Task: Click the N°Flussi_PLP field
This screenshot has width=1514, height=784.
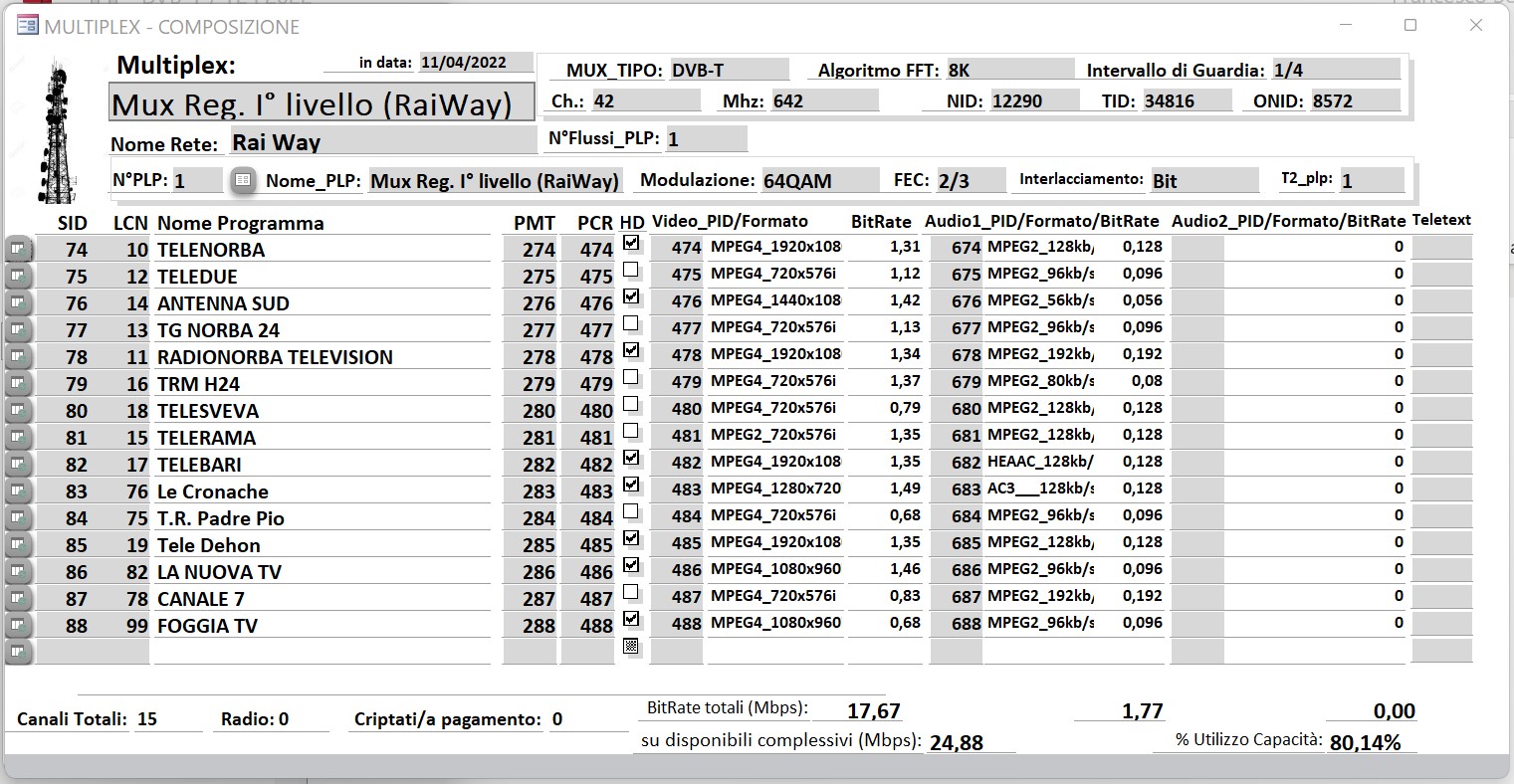Action: (706, 139)
